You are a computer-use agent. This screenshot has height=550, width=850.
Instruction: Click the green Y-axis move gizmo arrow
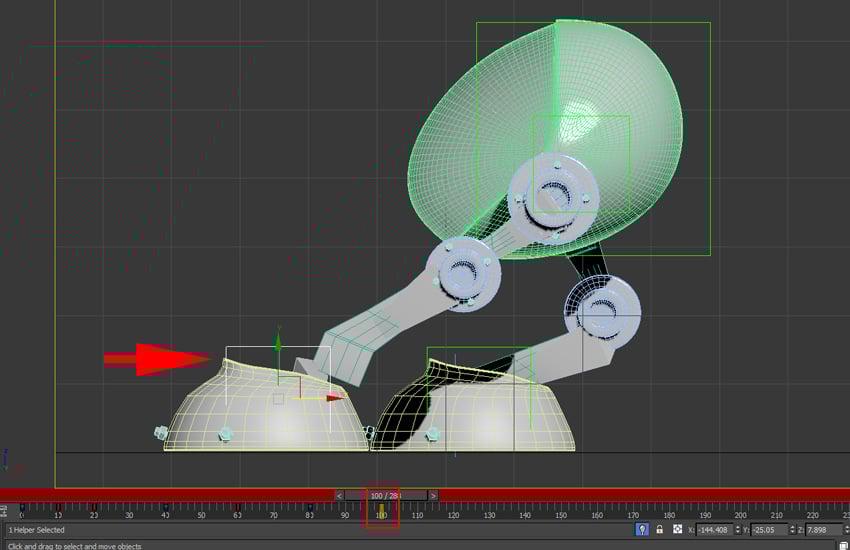pyautogui.click(x=278, y=341)
